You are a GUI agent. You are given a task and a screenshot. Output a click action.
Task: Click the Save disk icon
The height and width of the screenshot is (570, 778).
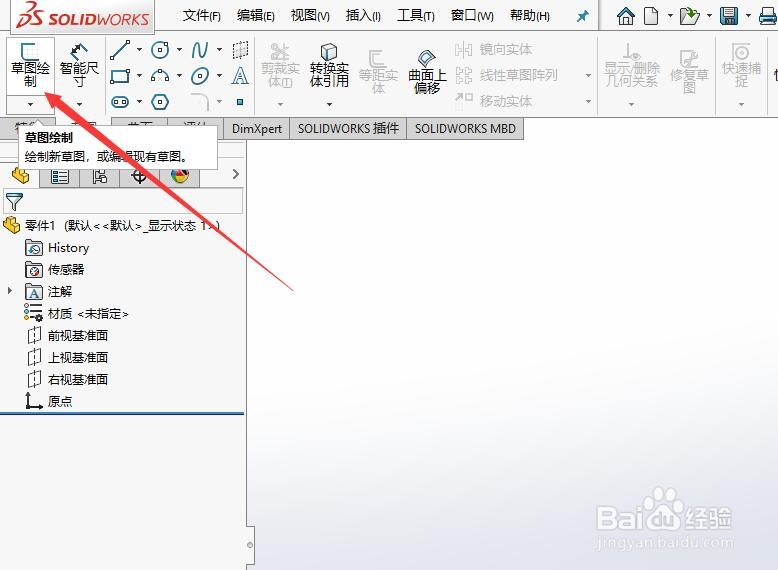tap(729, 16)
